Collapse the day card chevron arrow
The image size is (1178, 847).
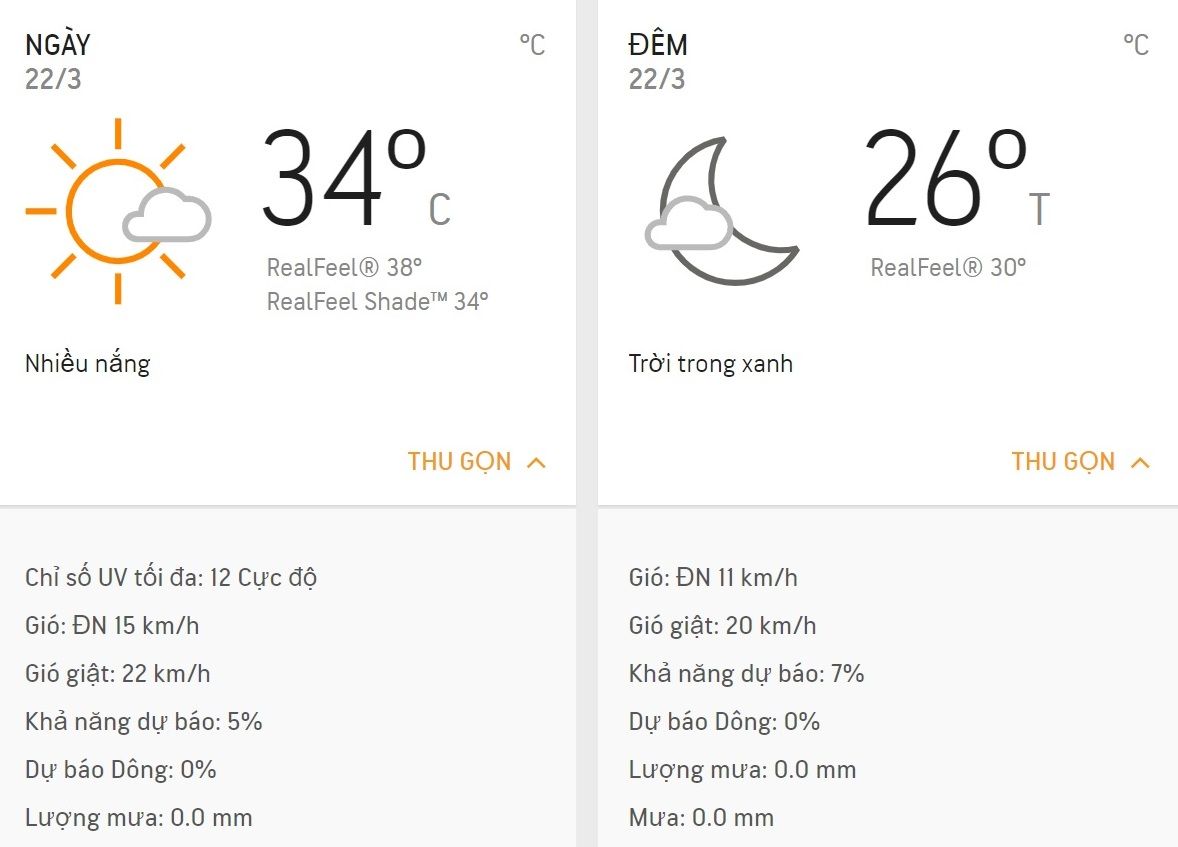pos(536,462)
